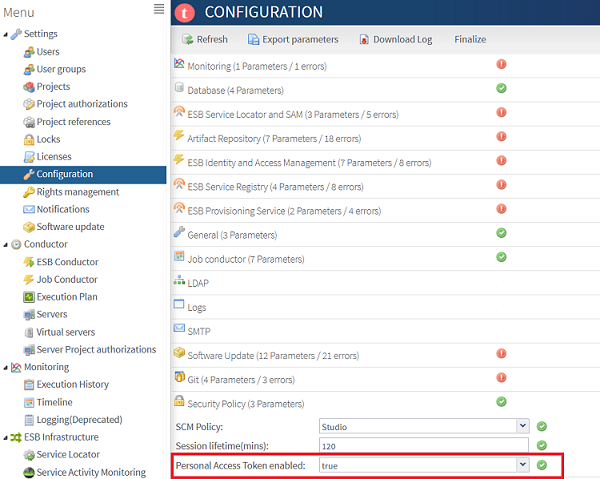
Task: Open the Personal Access Token enabled dropdown
Action: point(522,465)
